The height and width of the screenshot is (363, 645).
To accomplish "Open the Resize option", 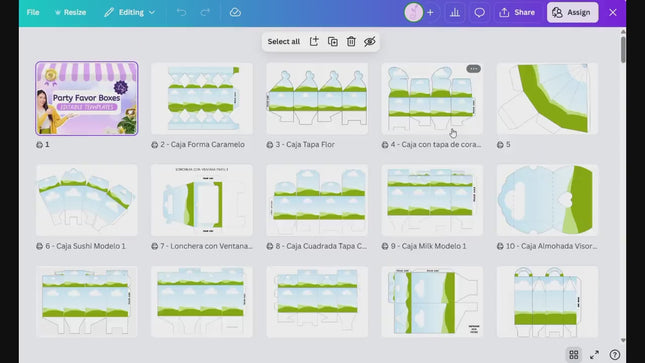I will pos(70,12).
